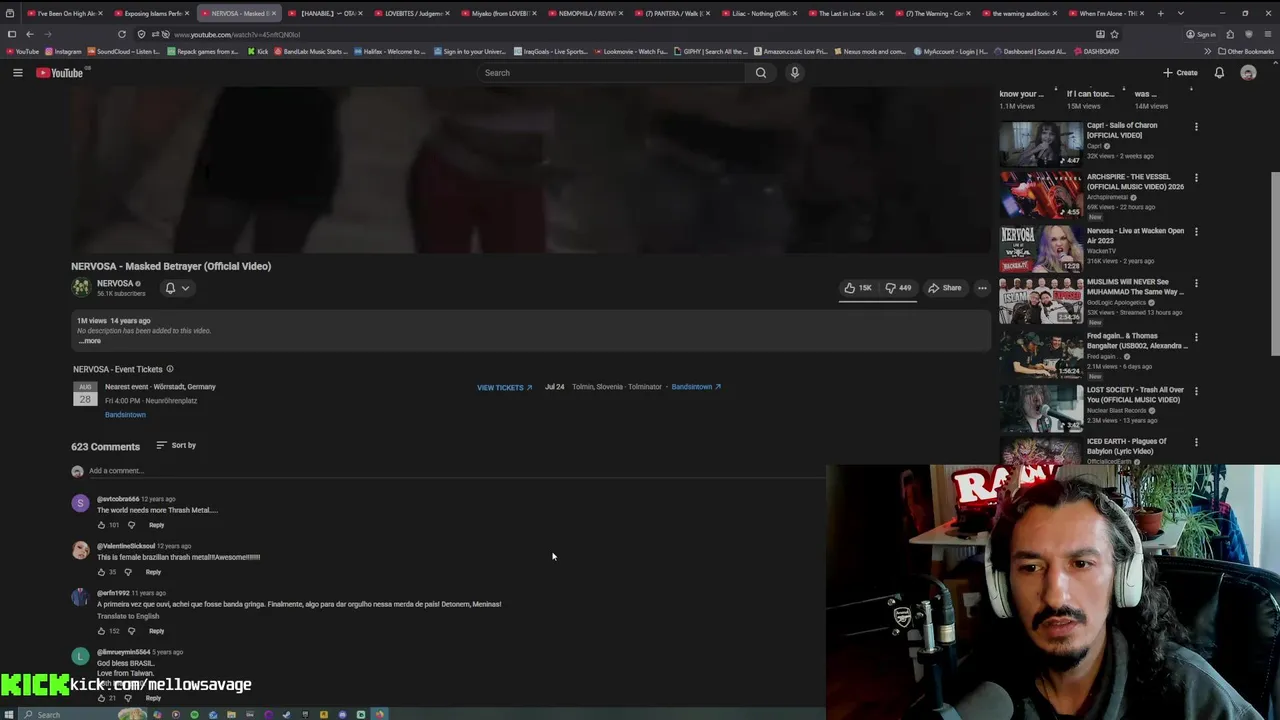1280x720 pixels.
Task: Click the page vertical scrollbar
Action: pyautogui.click(x=1275, y=264)
